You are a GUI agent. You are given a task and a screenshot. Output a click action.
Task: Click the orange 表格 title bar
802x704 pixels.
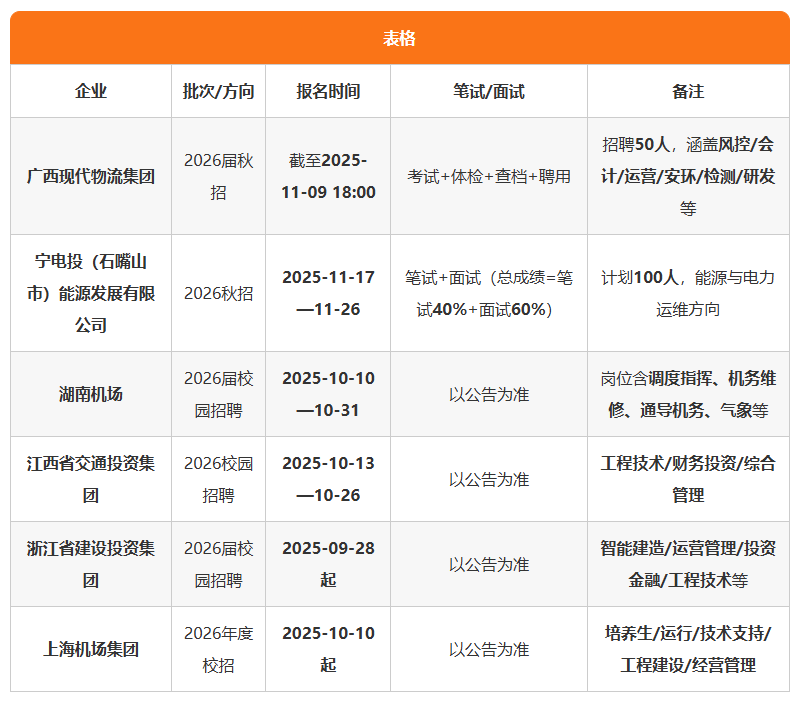point(400,38)
